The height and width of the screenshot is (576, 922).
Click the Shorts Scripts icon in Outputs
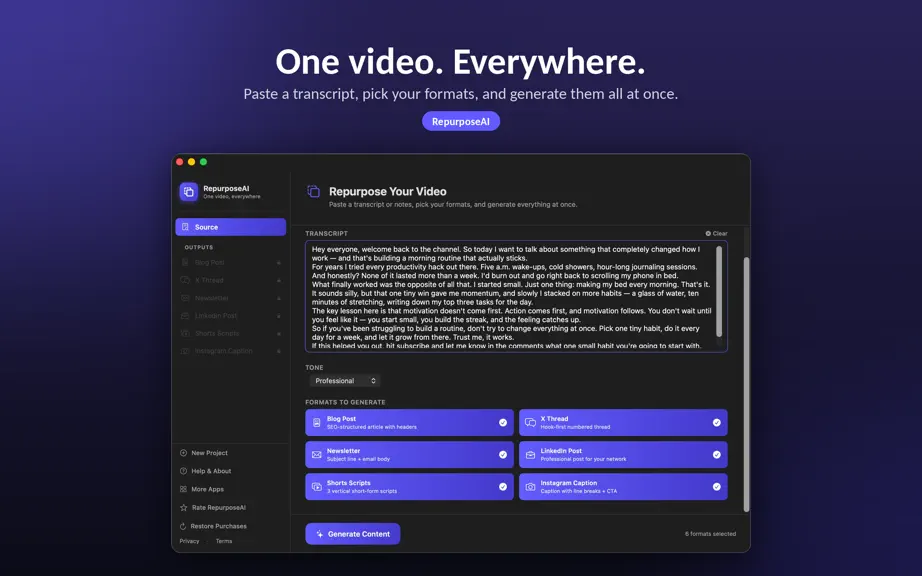tap(185, 333)
